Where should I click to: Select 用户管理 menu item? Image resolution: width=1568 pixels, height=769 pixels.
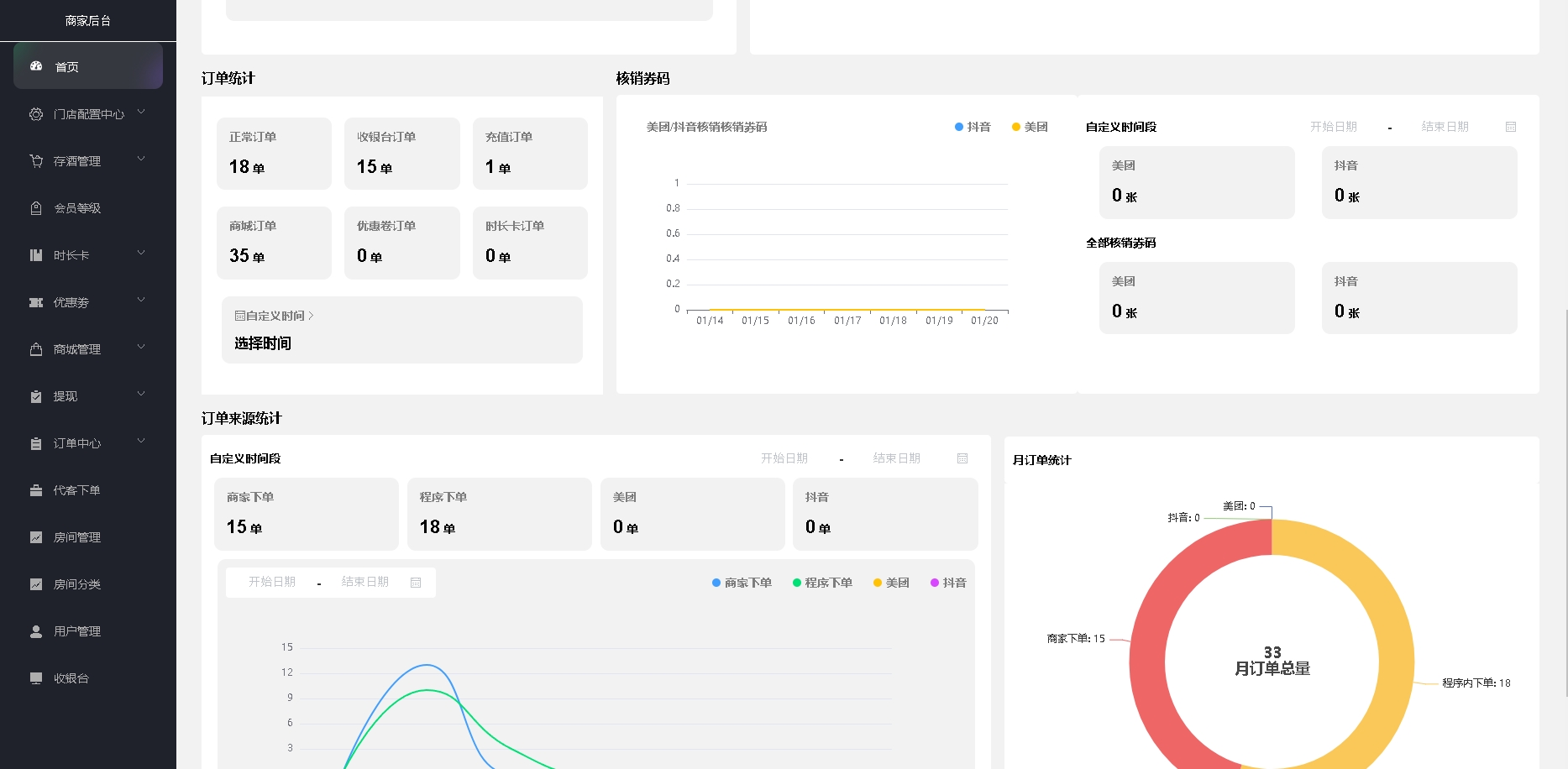[88, 631]
